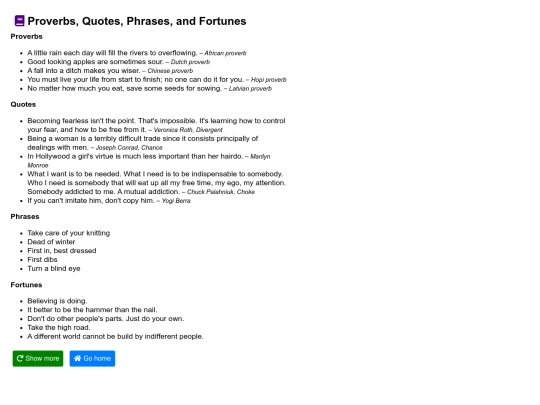Screen dimensions: 540x405
Task: Click the house icon in Go home
Action: (77, 359)
